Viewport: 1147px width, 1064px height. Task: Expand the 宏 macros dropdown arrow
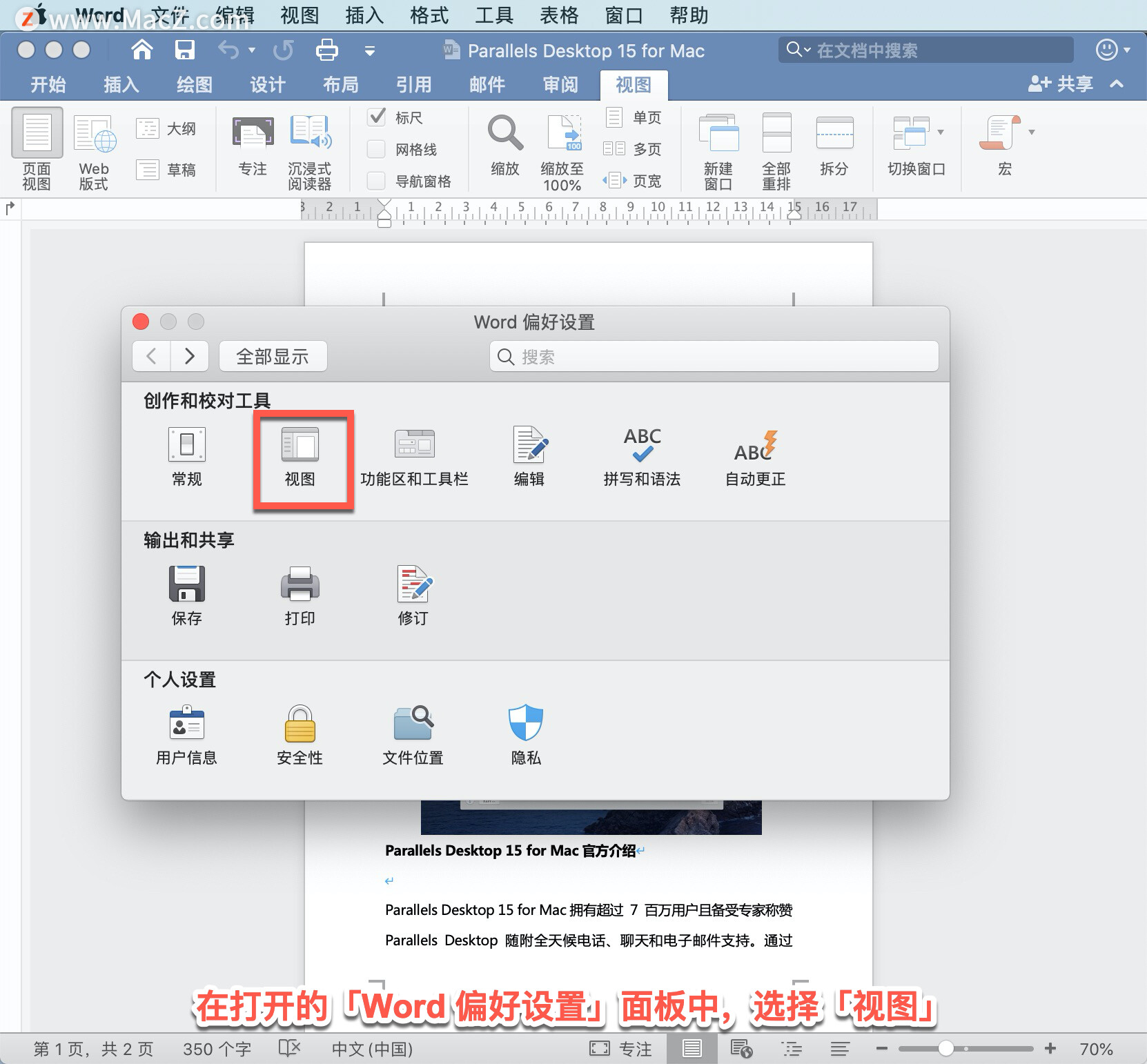pyautogui.click(x=1032, y=132)
